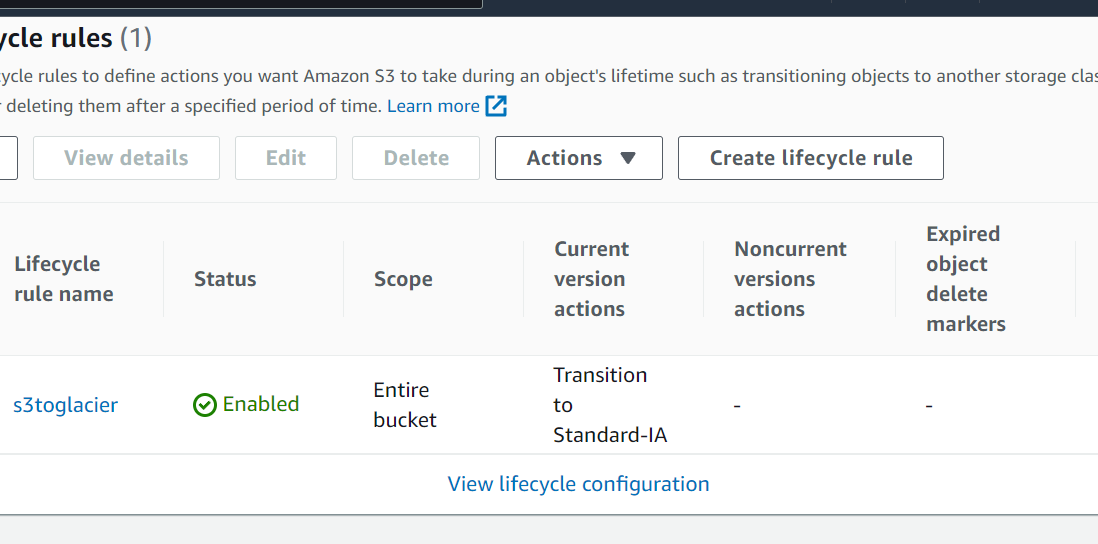1098x544 pixels.
Task: Click the Create lifecycle rule button
Action: click(x=810, y=158)
